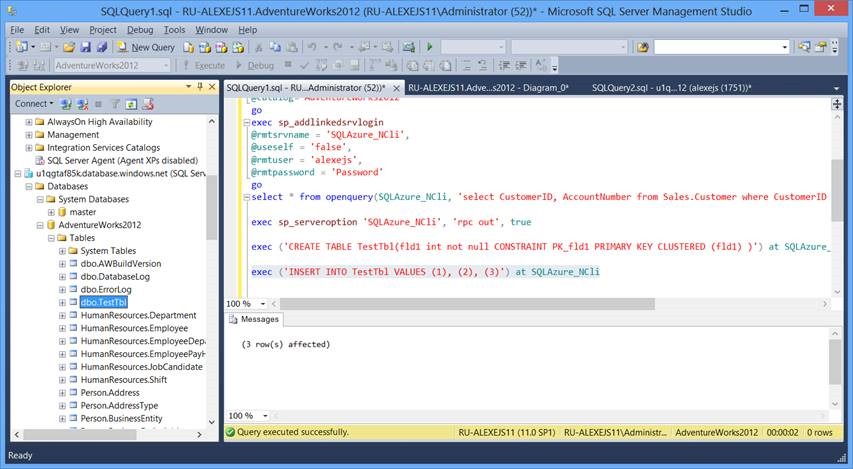The image size is (853, 469).
Task: Click the Open File folder icon
Action: tap(69, 47)
